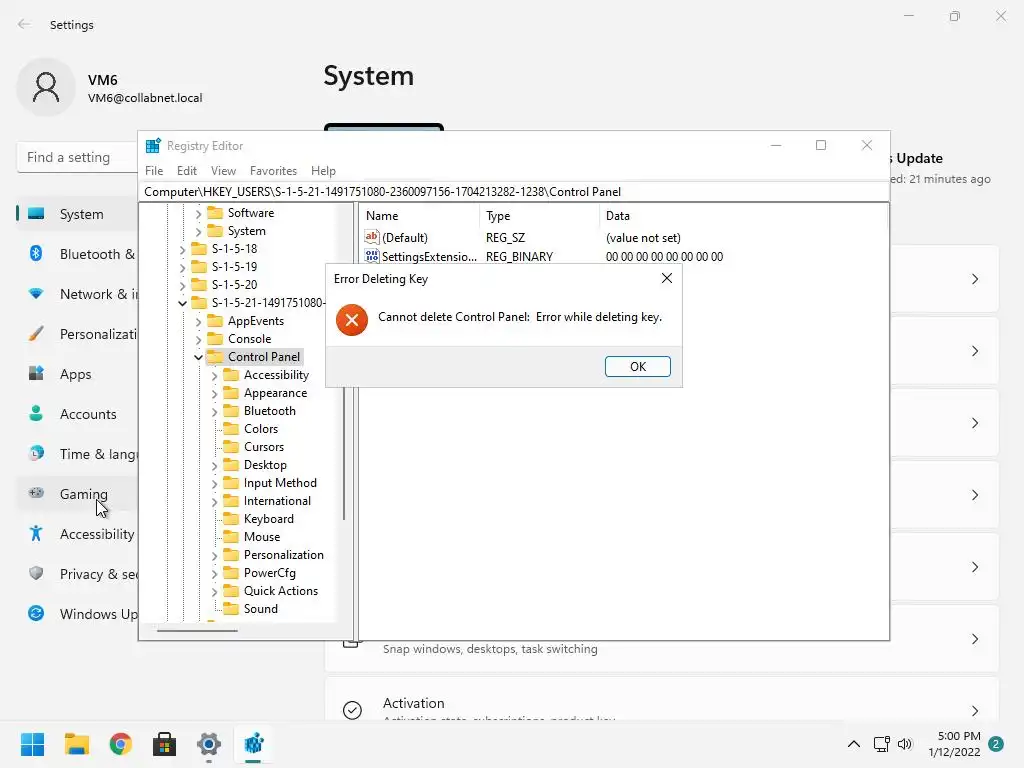This screenshot has width=1024, height=768.
Task: Open Microsoft Store from the taskbar
Action: click(165, 744)
